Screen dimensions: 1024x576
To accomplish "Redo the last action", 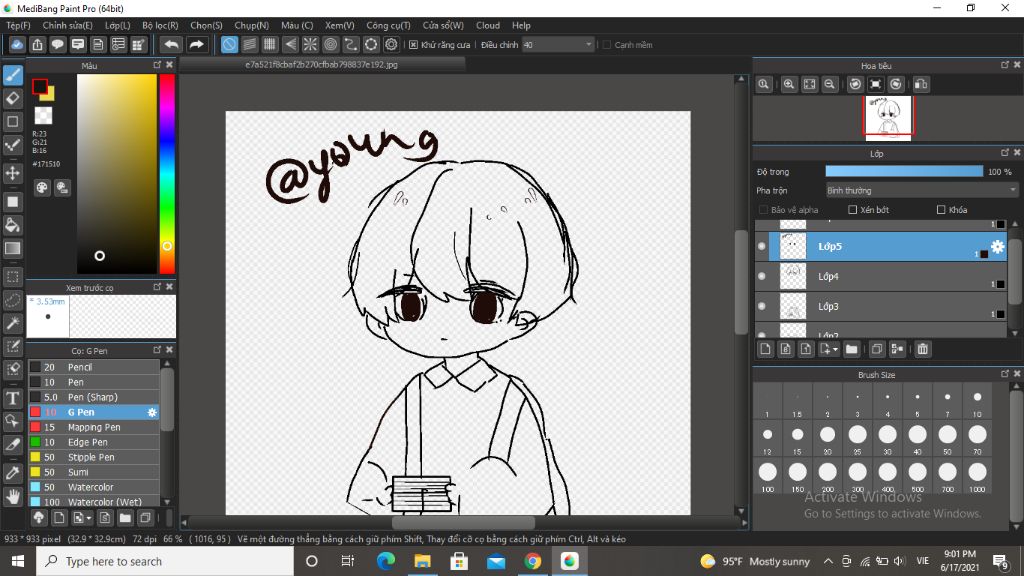I will pyautogui.click(x=196, y=44).
